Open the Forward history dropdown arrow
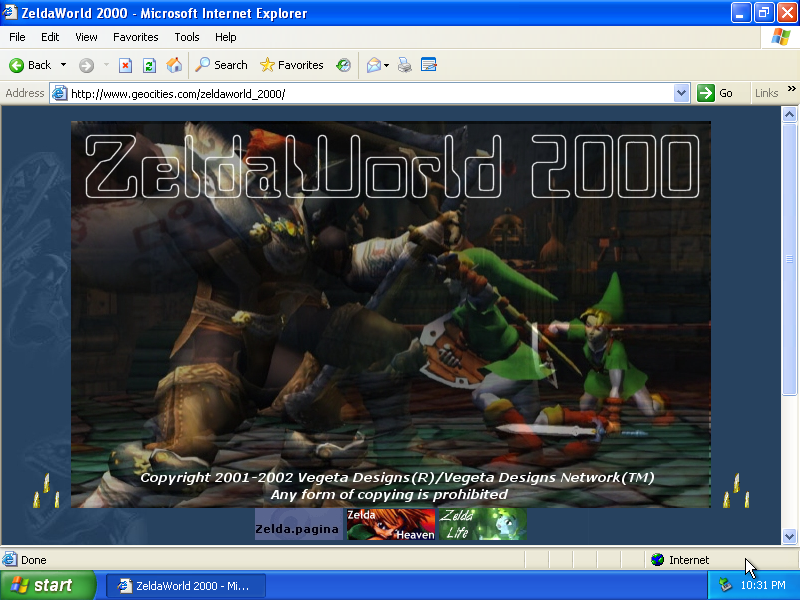This screenshot has width=800, height=600. pos(106,65)
